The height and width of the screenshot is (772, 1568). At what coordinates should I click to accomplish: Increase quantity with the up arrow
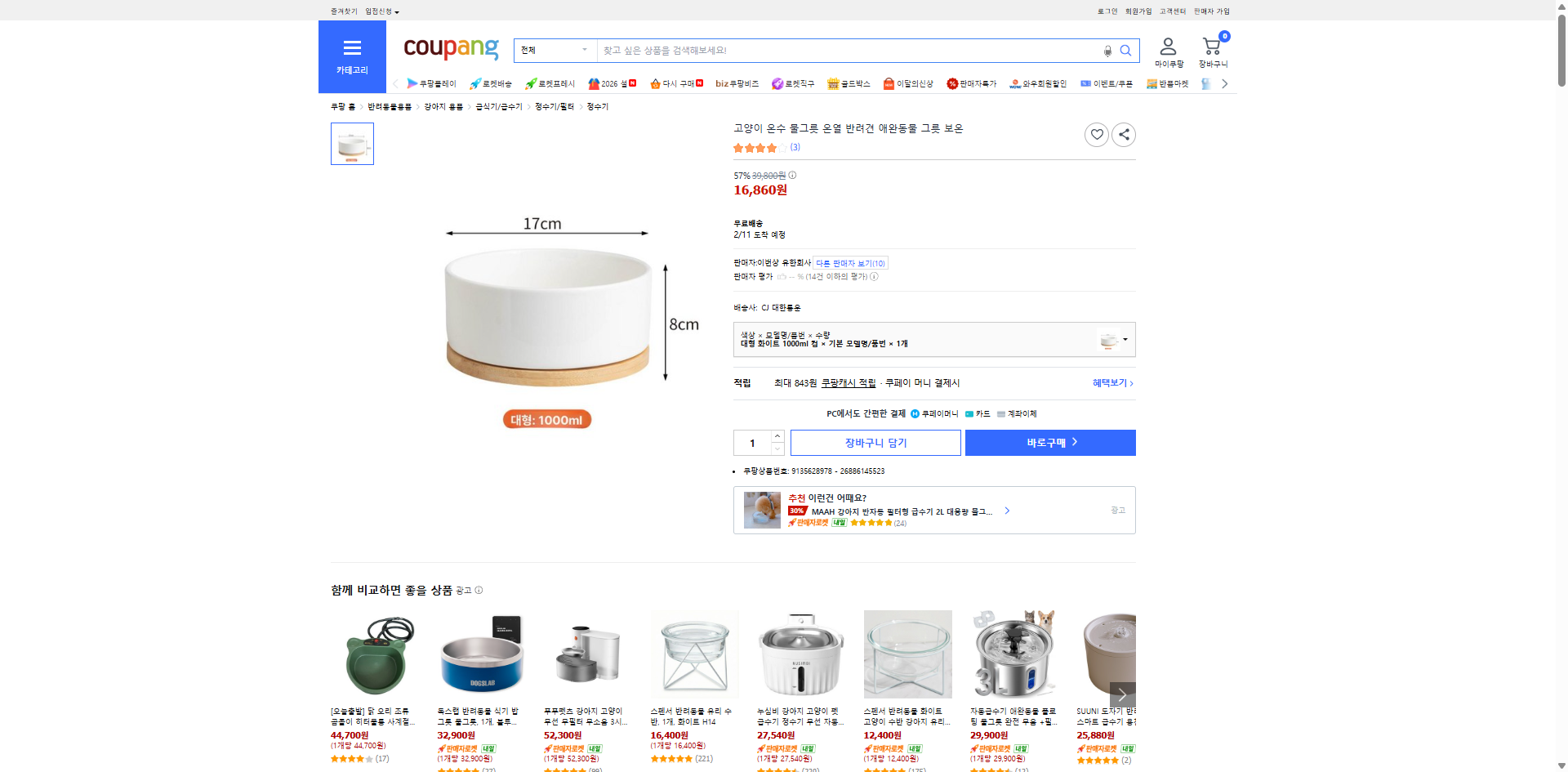pyautogui.click(x=777, y=436)
